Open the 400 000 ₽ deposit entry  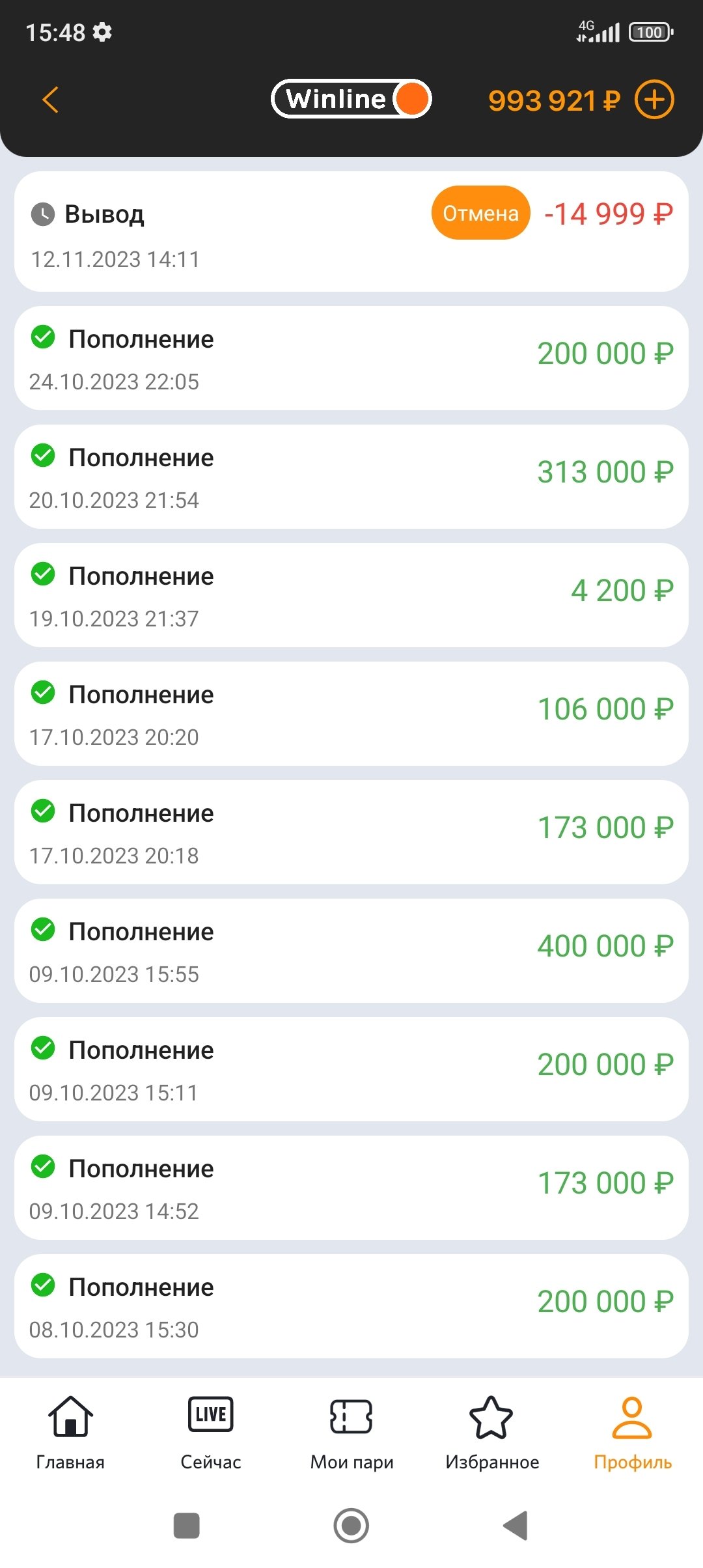pos(351,951)
